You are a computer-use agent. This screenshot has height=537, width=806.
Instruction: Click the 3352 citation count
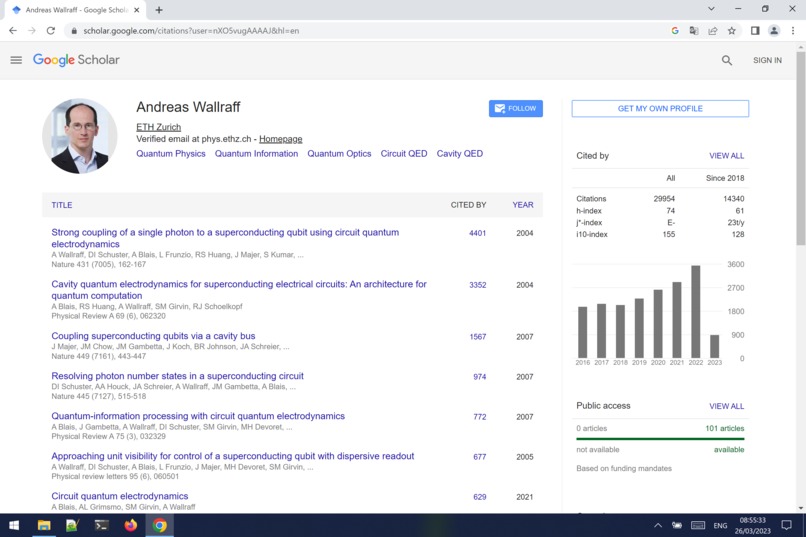click(x=478, y=285)
